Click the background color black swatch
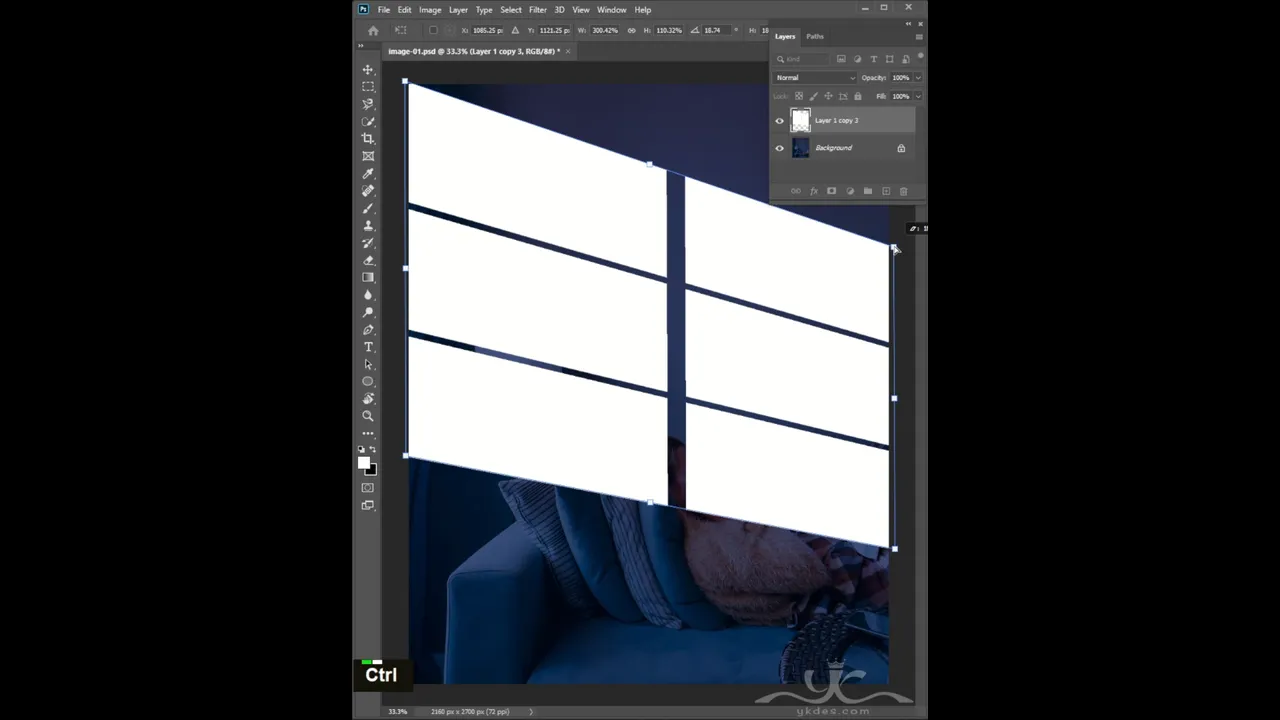The width and height of the screenshot is (1280, 720). point(371,469)
